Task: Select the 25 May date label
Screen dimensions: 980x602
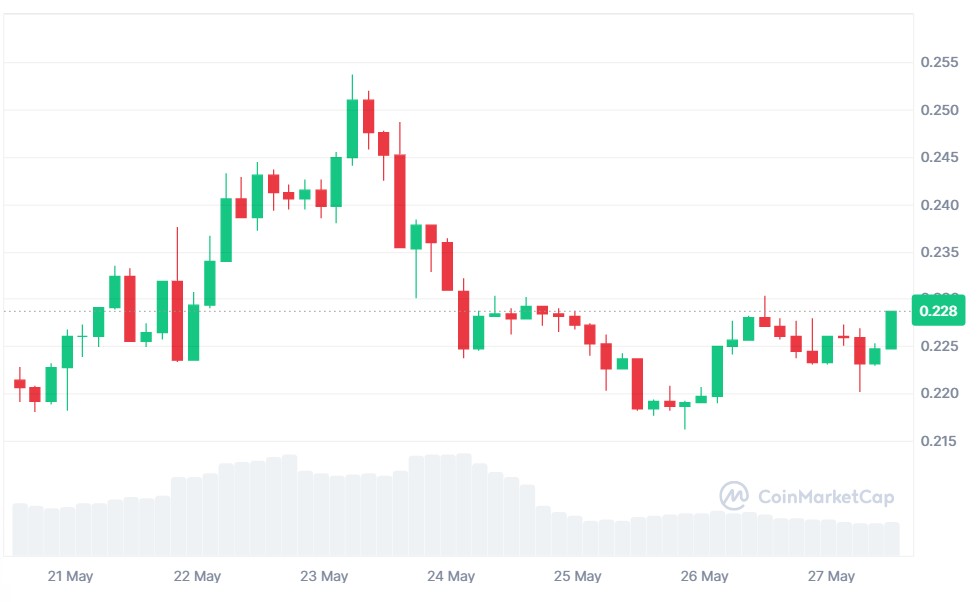Action: tap(578, 577)
